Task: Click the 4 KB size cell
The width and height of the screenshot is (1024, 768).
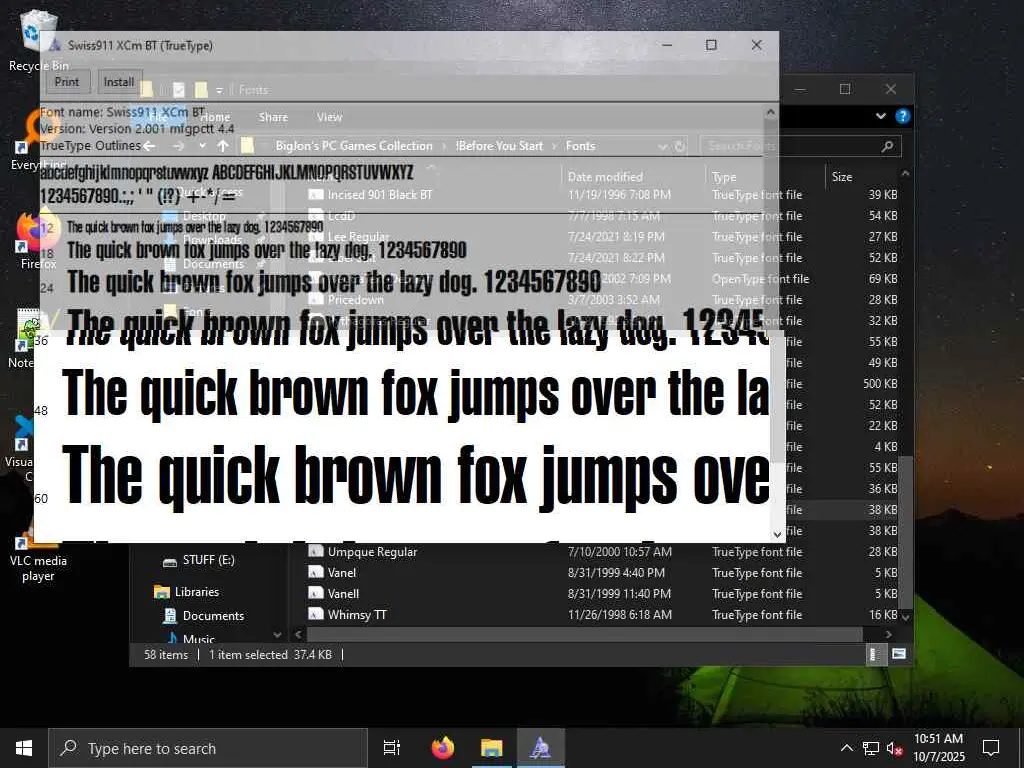Action: point(886,447)
